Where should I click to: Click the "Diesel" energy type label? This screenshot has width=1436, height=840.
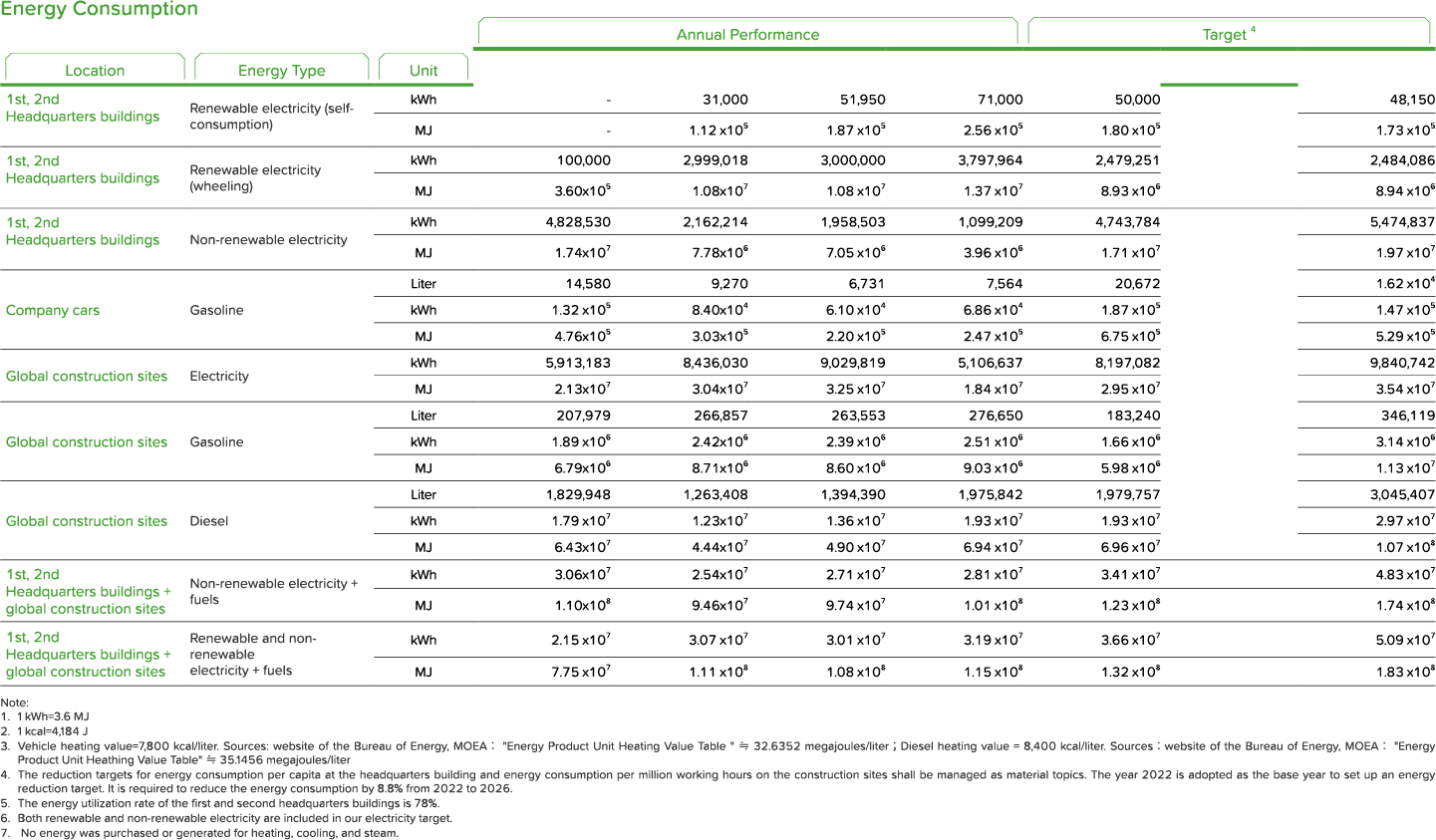[209, 521]
